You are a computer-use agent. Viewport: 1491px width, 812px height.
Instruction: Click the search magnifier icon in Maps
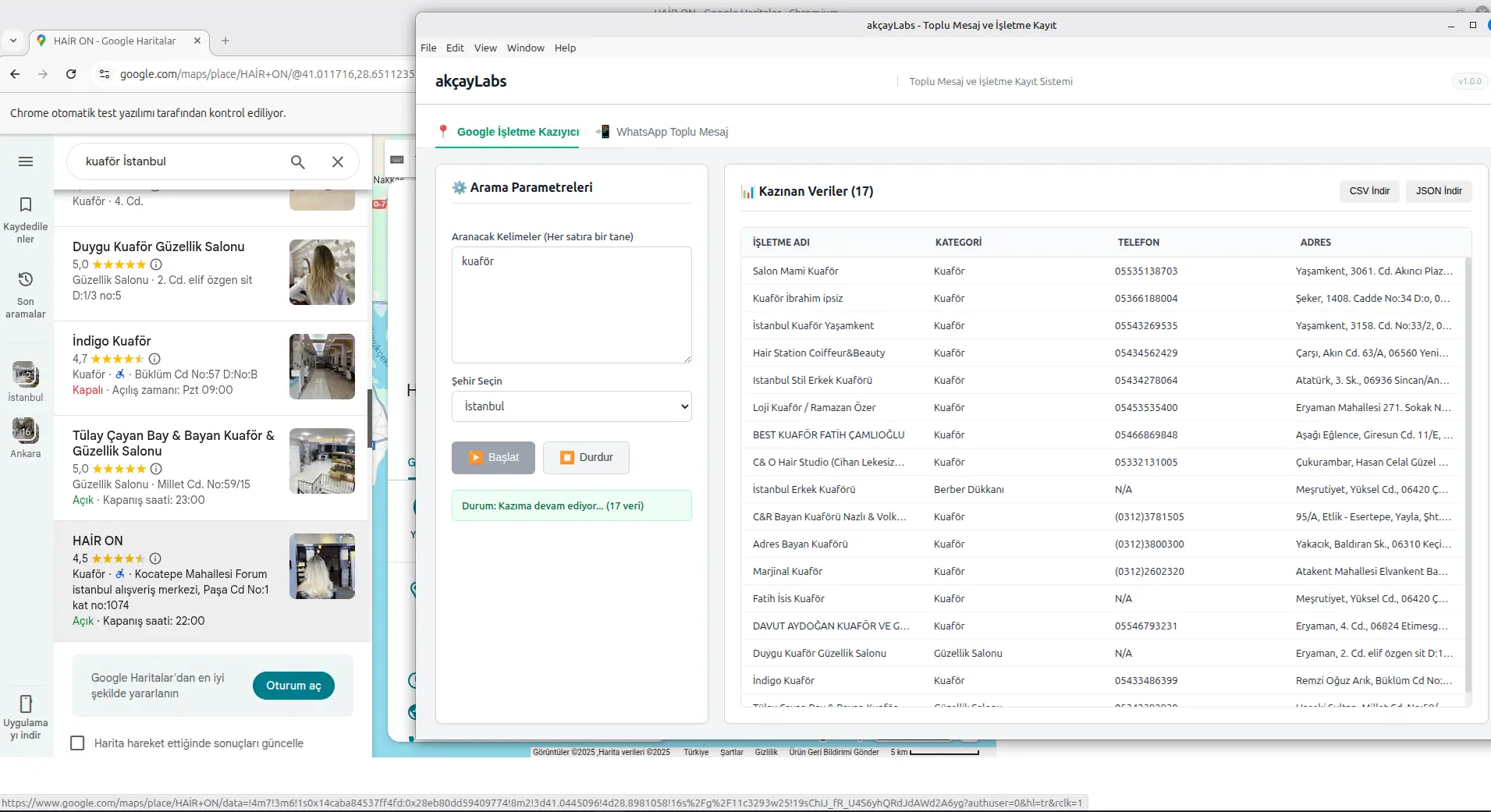coord(298,161)
